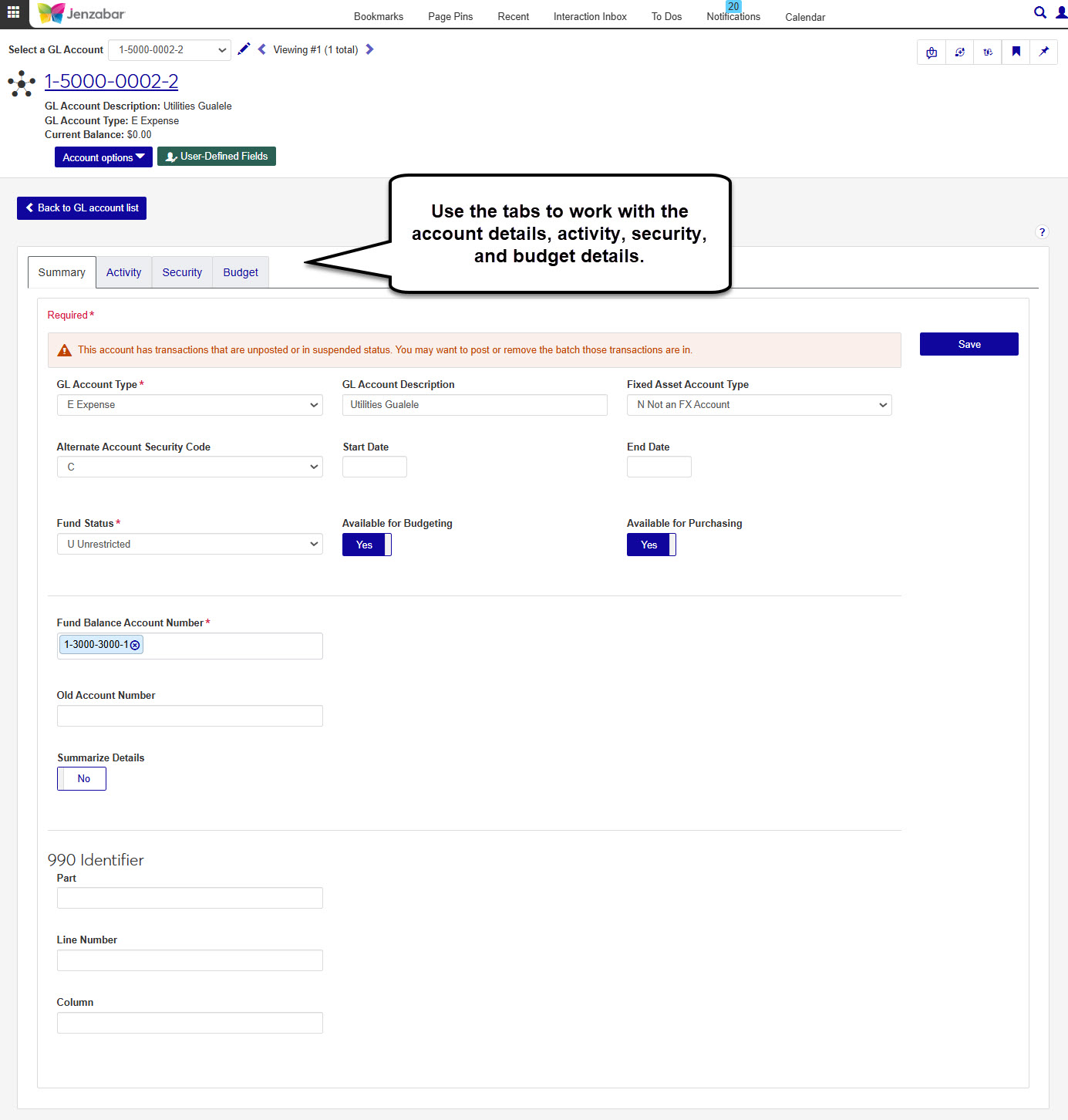Image resolution: width=1068 pixels, height=1120 pixels.
Task: Open the Bookmarks menu
Action: pos(379,16)
